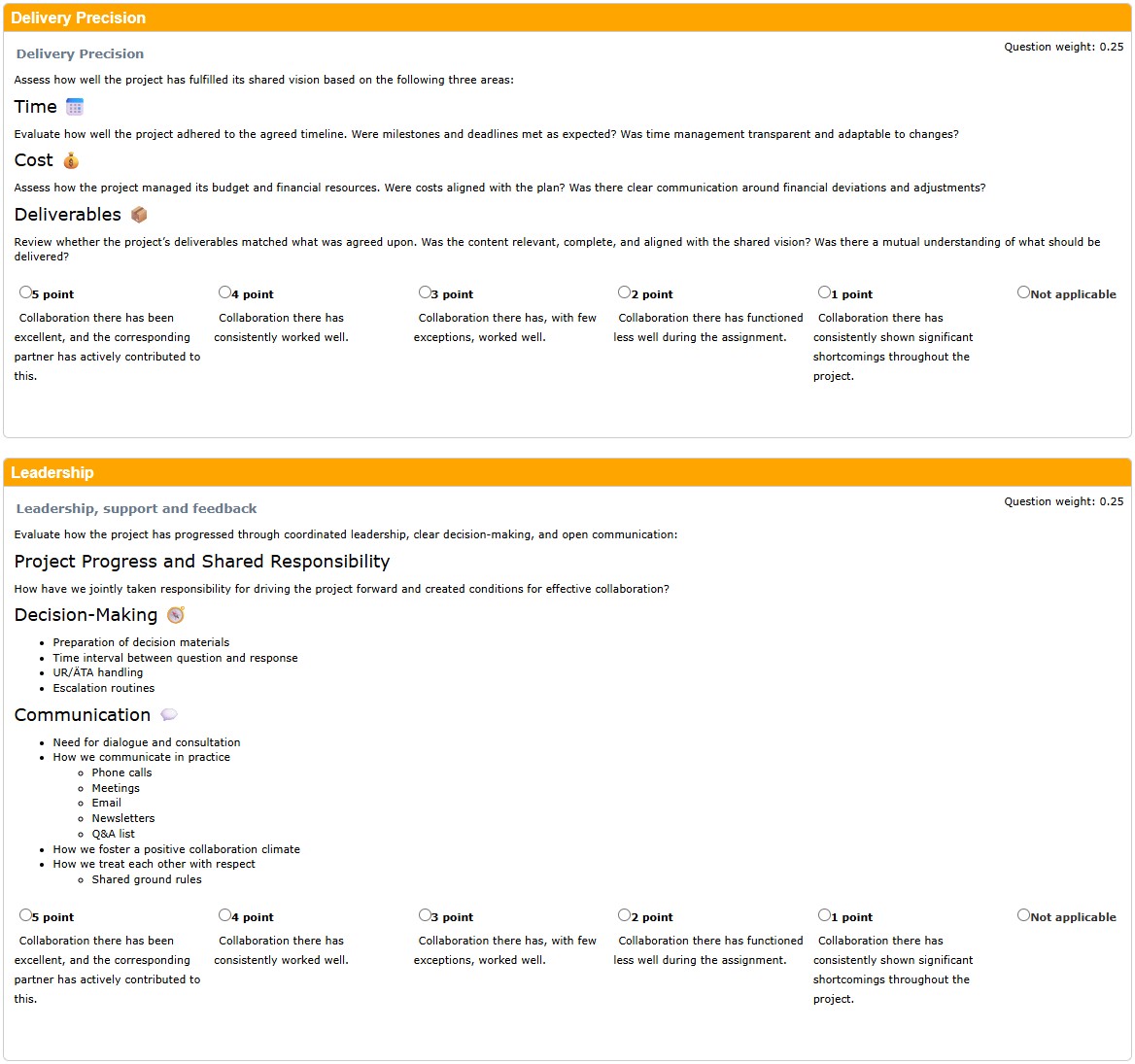Image resolution: width=1135 pixels, height=1064 pixels.
Task: Click the Leadership, support and feedback subtitle
Action: (x=136, y=508)
